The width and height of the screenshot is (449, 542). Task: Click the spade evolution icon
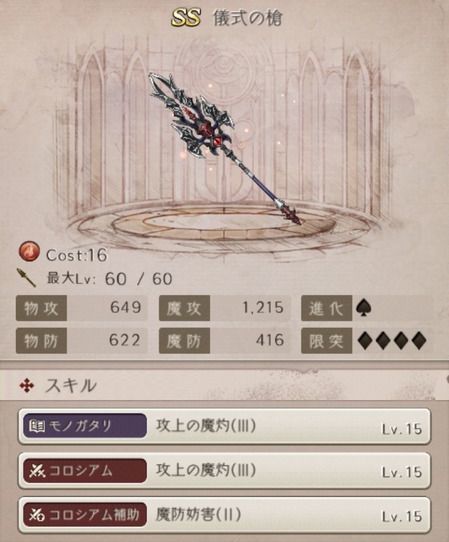[364, 307]
